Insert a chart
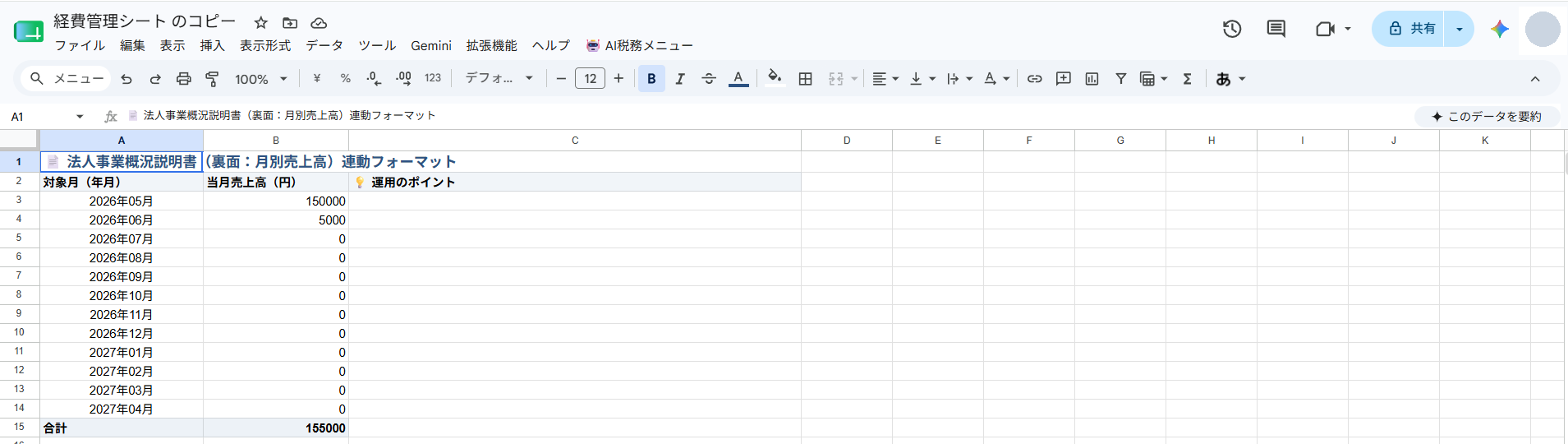 click(x=1092, y=79)
